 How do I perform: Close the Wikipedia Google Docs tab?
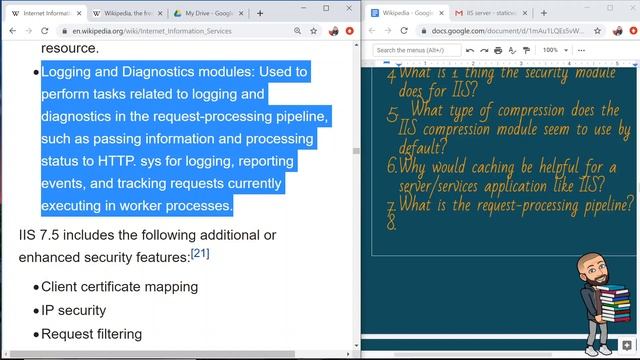tap(441, 13)
